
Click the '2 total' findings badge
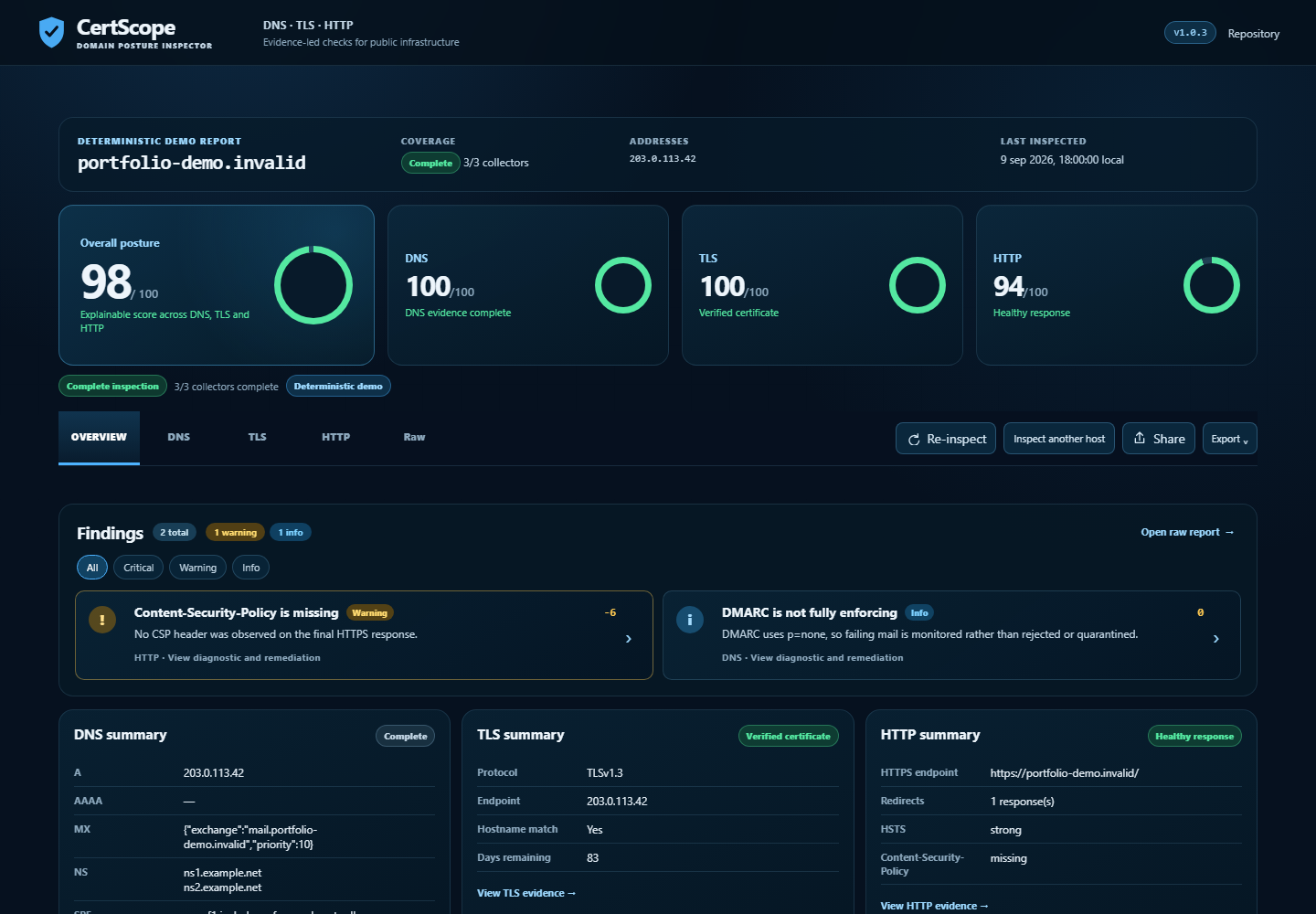(x=175, y=532)
